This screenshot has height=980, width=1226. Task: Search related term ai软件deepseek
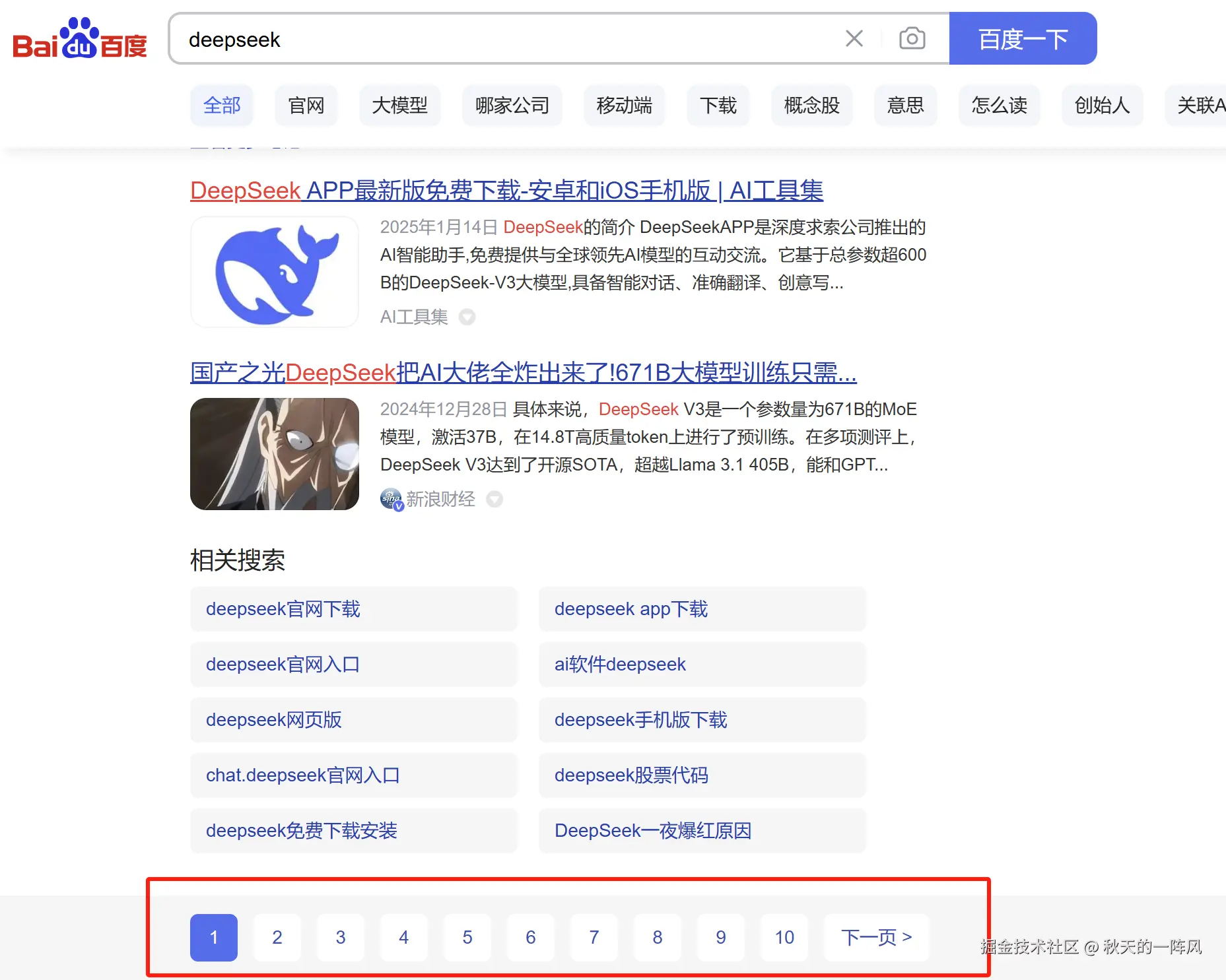(x=702, y=664)
